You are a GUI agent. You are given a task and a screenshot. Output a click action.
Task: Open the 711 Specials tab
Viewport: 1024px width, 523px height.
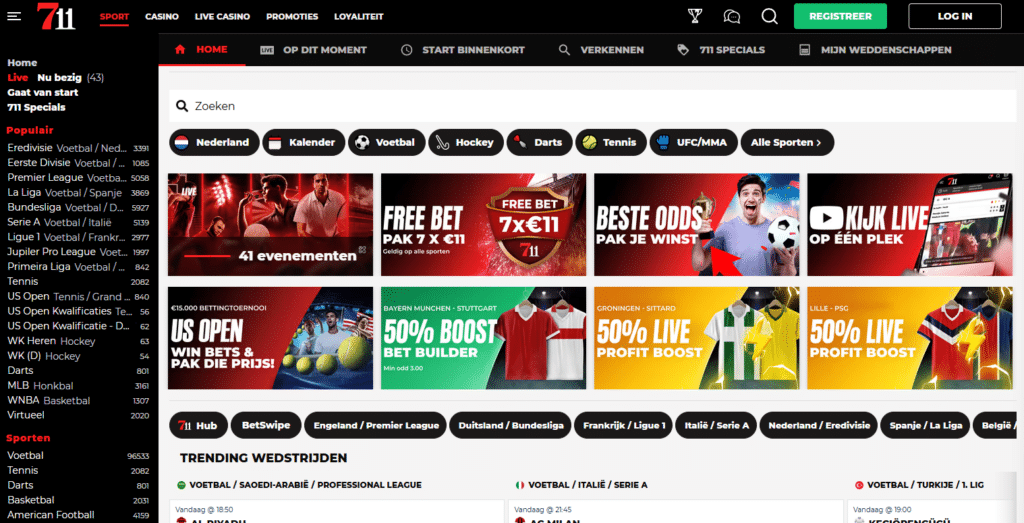(721, 50)
